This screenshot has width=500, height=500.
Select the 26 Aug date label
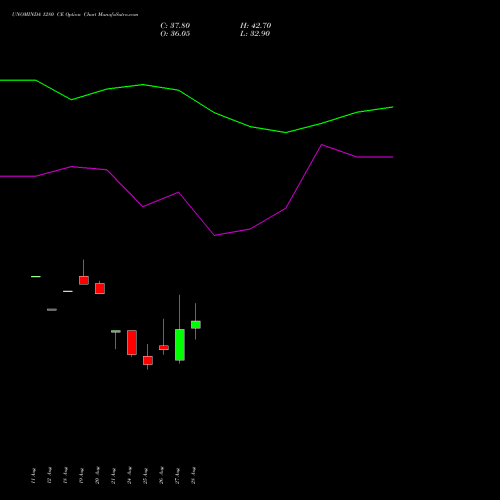pos(161,476)
